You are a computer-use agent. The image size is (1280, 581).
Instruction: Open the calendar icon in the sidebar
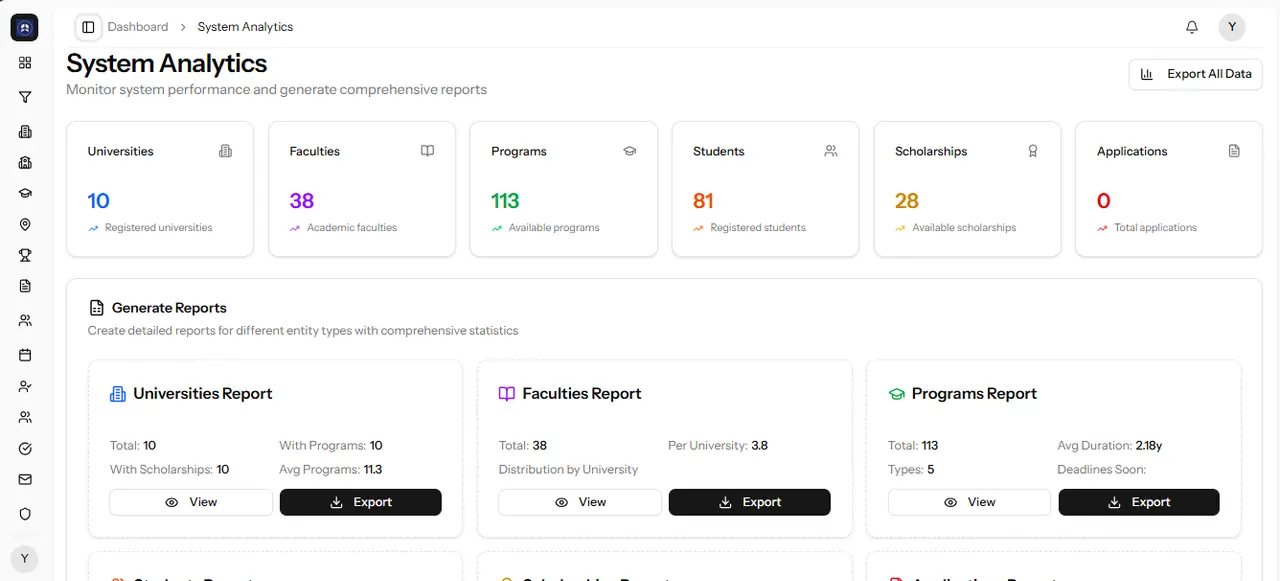click(25, 355)
